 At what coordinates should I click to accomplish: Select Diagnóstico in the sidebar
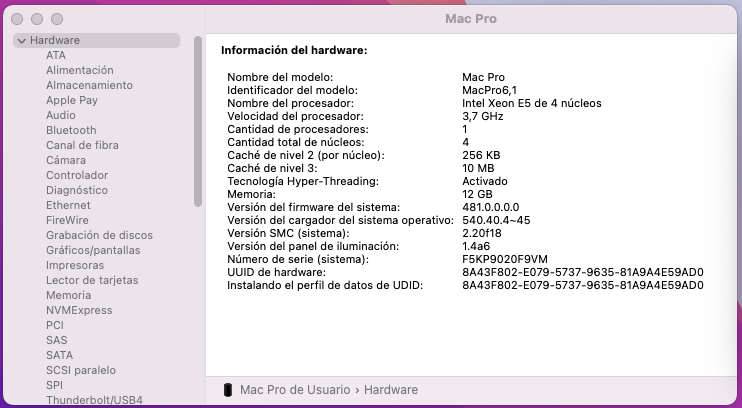pos(77,190)
